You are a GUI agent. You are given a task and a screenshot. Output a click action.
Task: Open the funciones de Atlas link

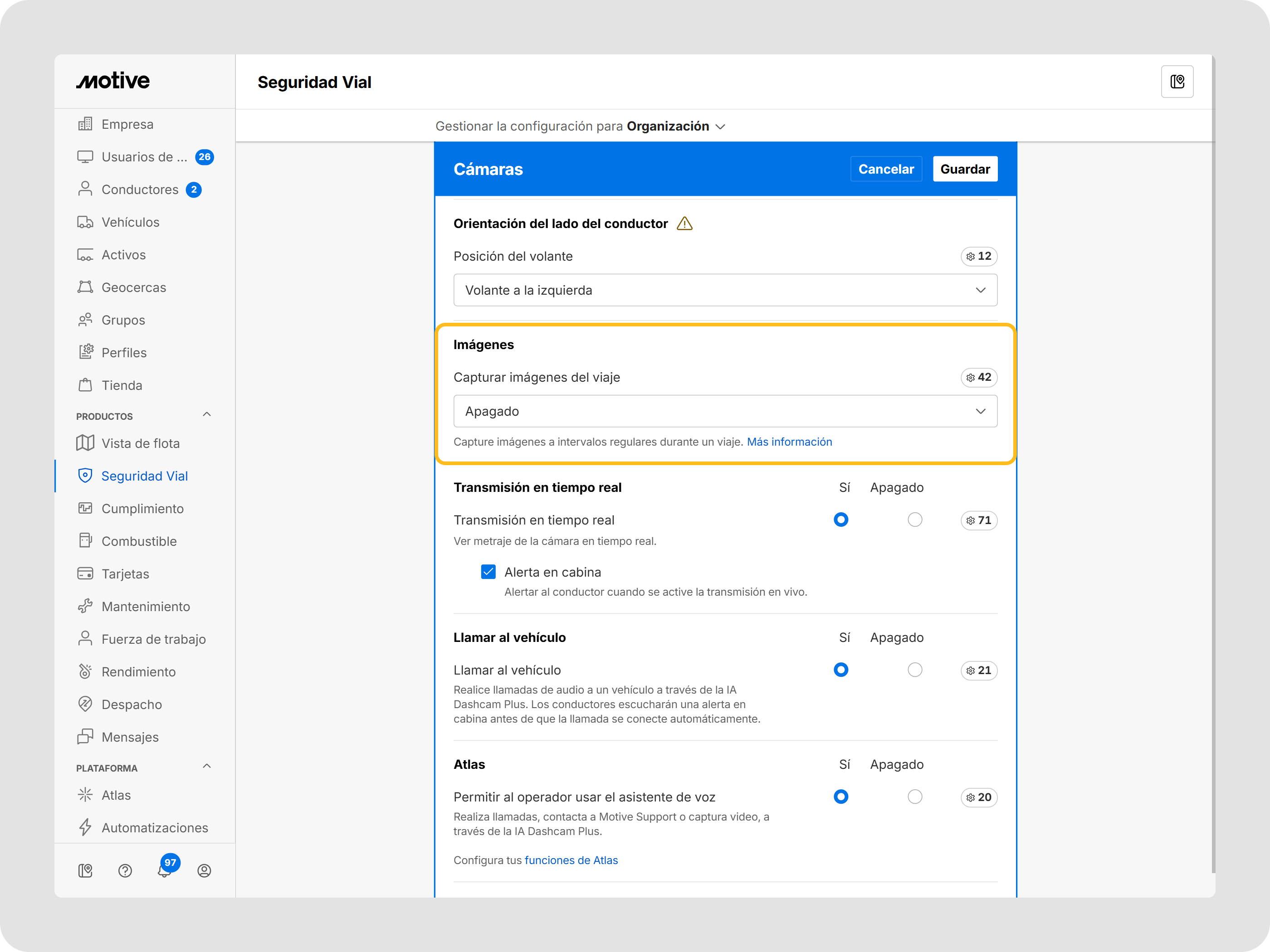[x=571, y=860]
